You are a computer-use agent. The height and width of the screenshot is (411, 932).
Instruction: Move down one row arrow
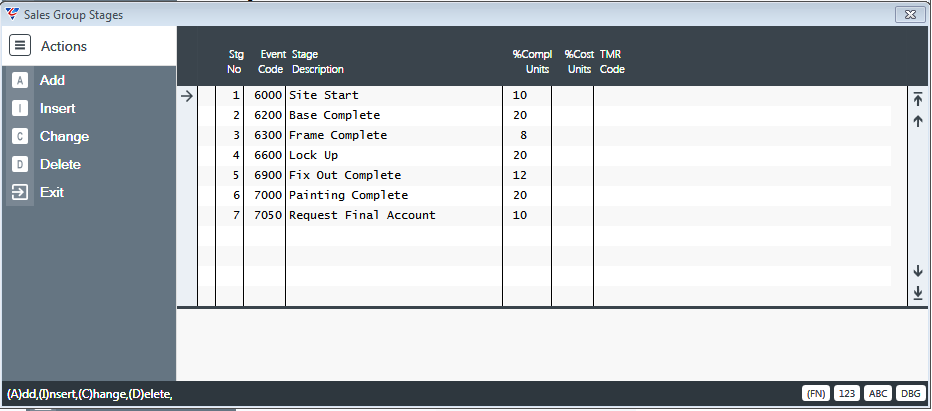click(918, 271)
